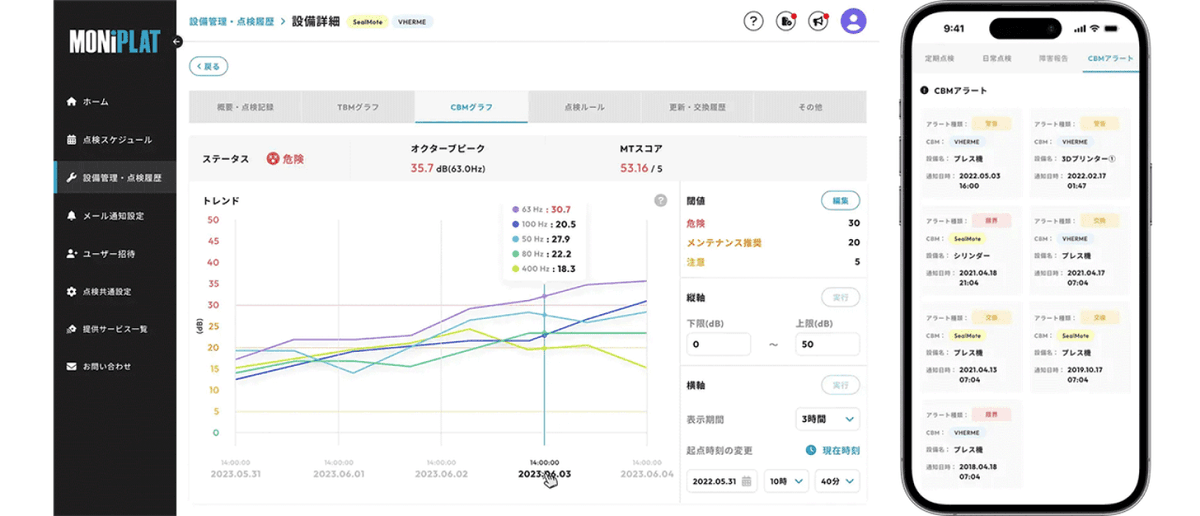Switch to the 点検ルール tab
1200x516 pixels.
point(584,106)
